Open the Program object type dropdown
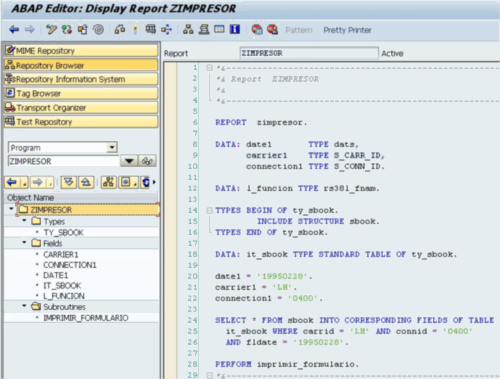Screen dimensions: 500x379 pyautogui.click(x=112, y=147)
